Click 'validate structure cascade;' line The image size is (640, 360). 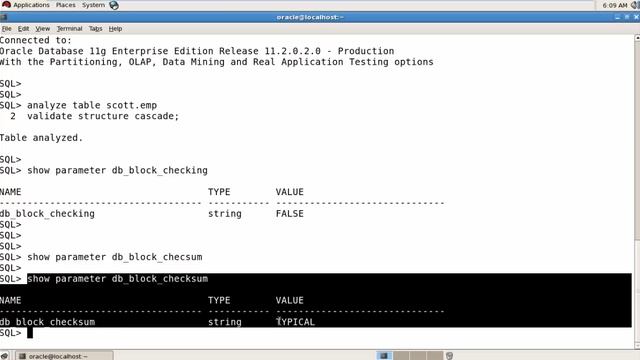tap(103, 116)
